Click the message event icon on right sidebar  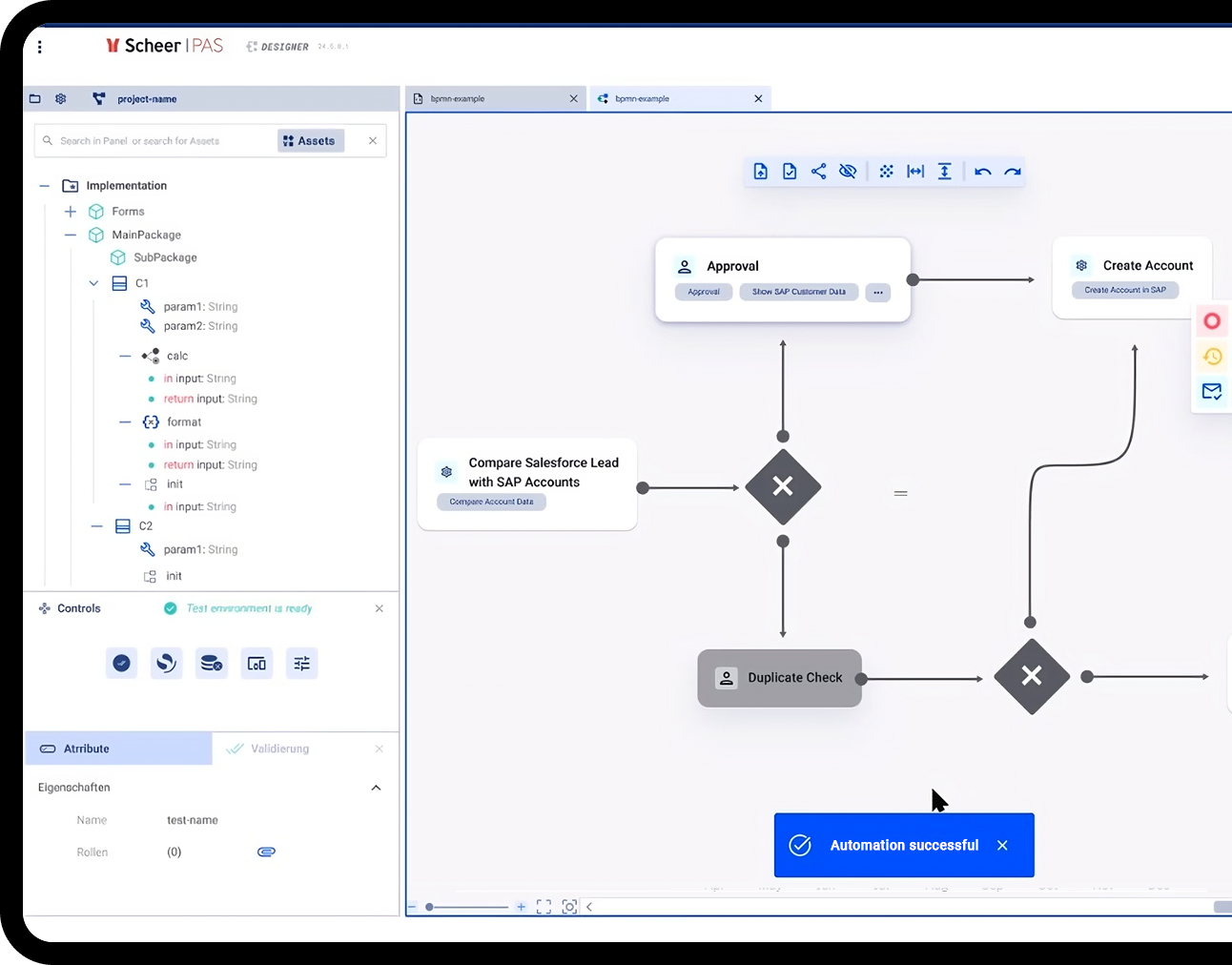click(x=1212, y=391)
